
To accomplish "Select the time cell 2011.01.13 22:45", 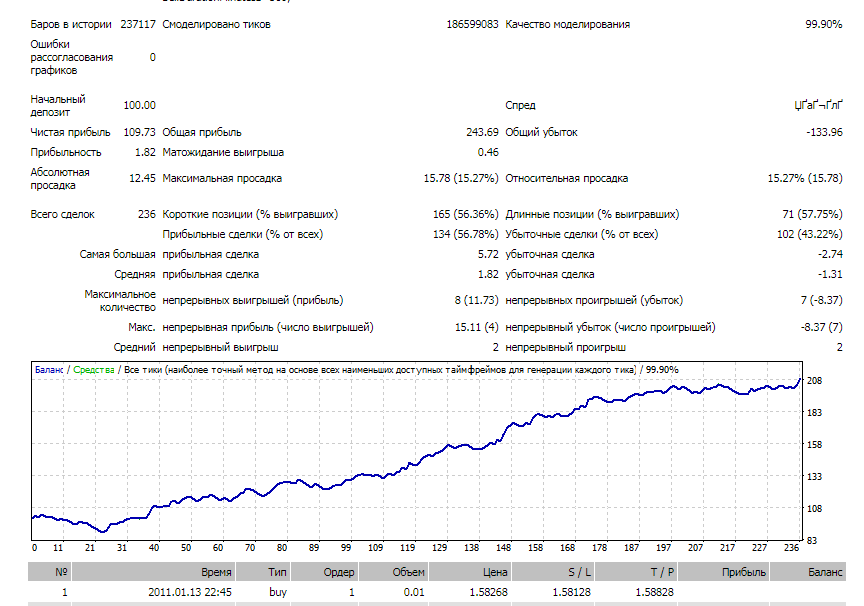I will (x=190, y=592).
